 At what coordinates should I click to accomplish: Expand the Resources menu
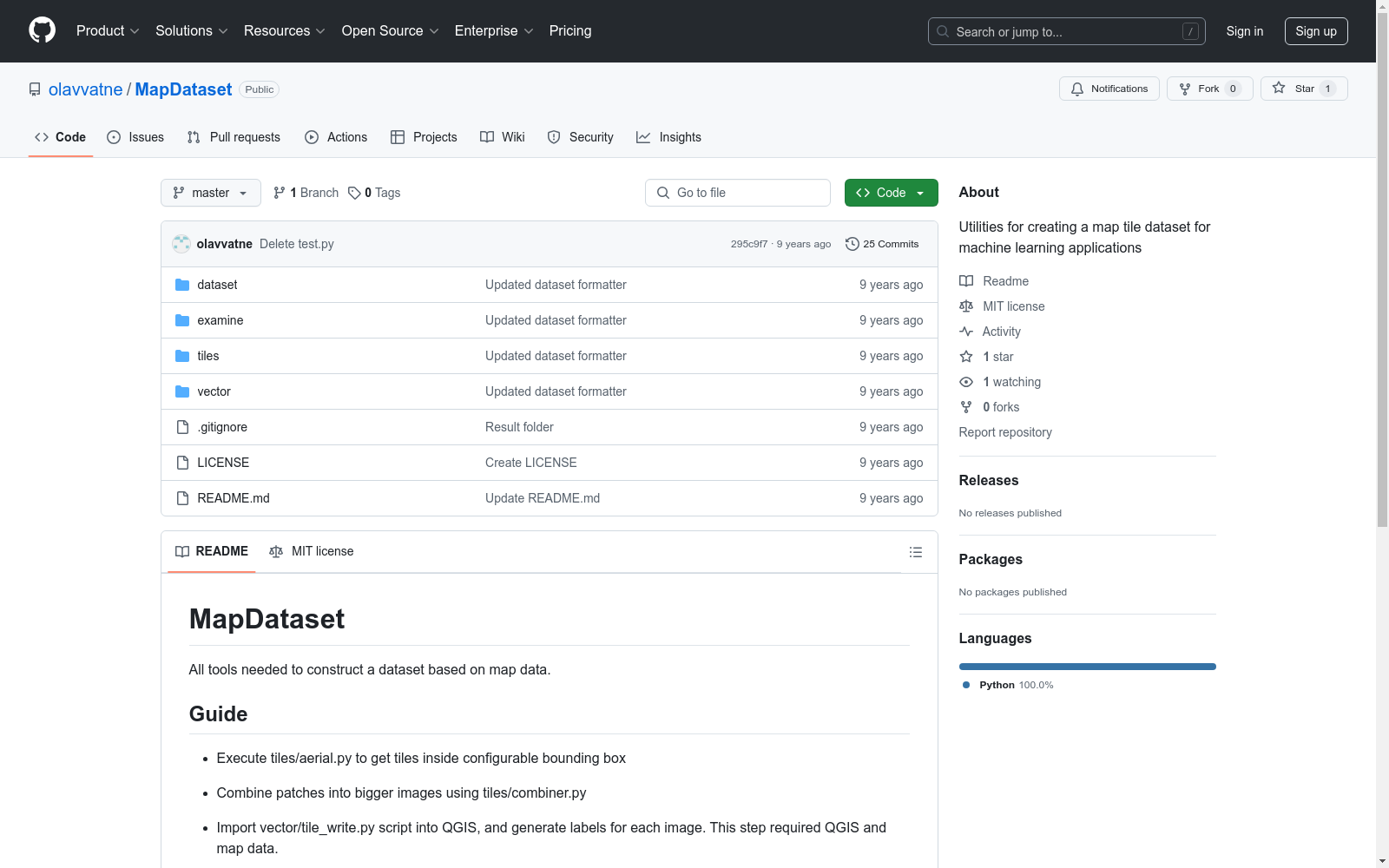click(x=285, y=31)
